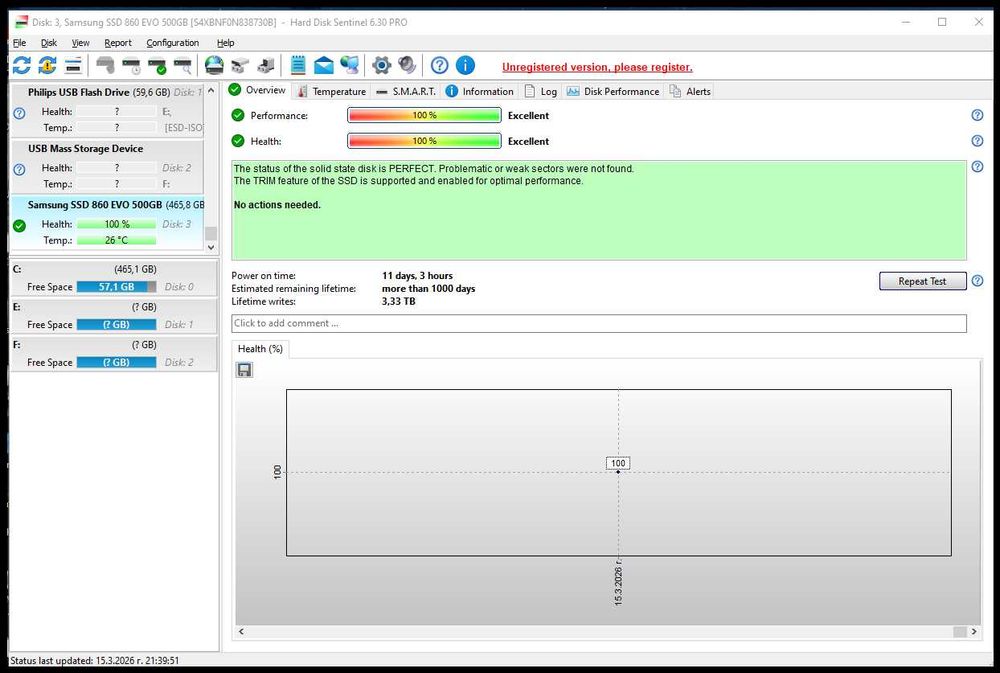Image resolution: width=1000 pixels, height=673 pixels.
Task: Click the blue "i" About toolbar icon
Action: (x=466, y=65)
